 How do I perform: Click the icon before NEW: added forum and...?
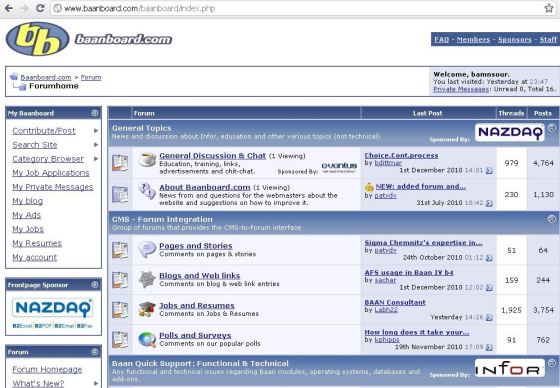coord(369,186)
